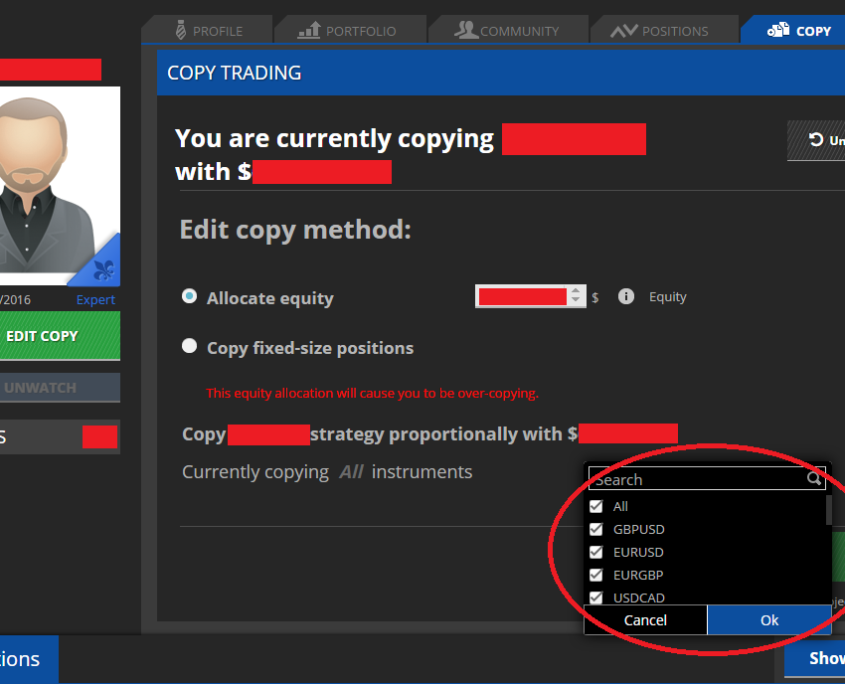Toggle the USDCAD checkbox
The width and height of the screenshot is (845, 684).
(x=597, y=598)
